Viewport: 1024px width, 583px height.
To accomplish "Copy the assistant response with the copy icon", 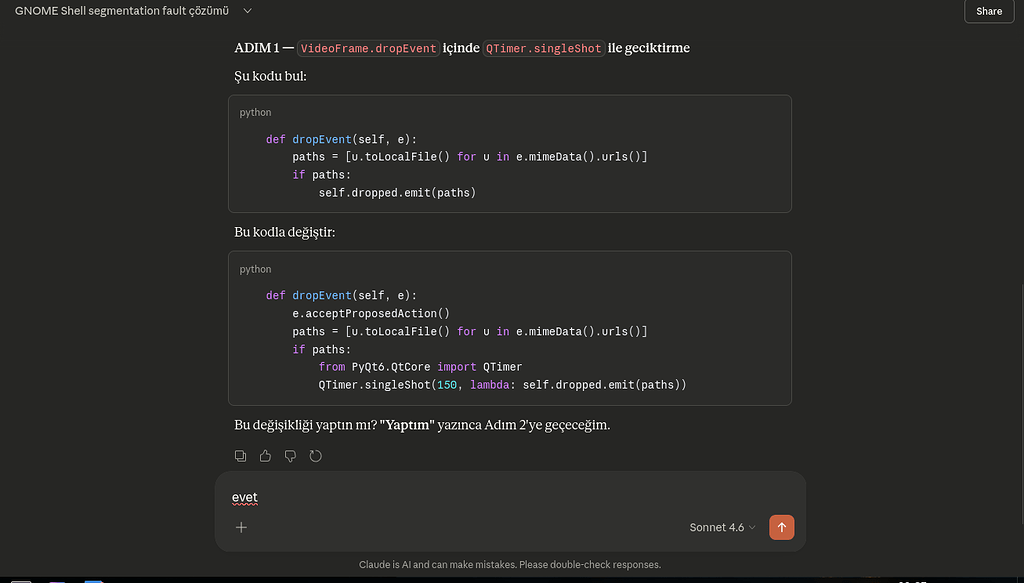I will [x=241, y=456].
